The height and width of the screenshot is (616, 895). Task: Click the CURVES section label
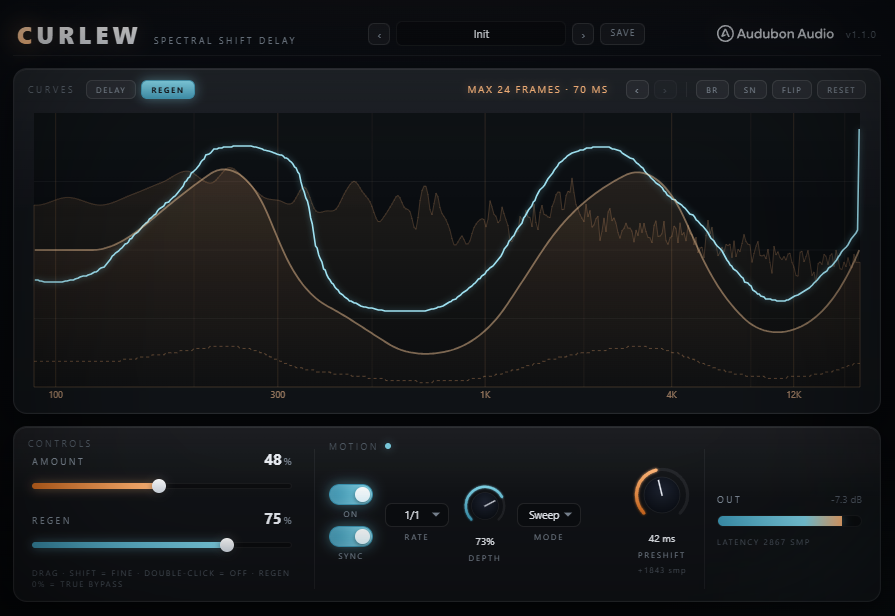tap(51, 90)
